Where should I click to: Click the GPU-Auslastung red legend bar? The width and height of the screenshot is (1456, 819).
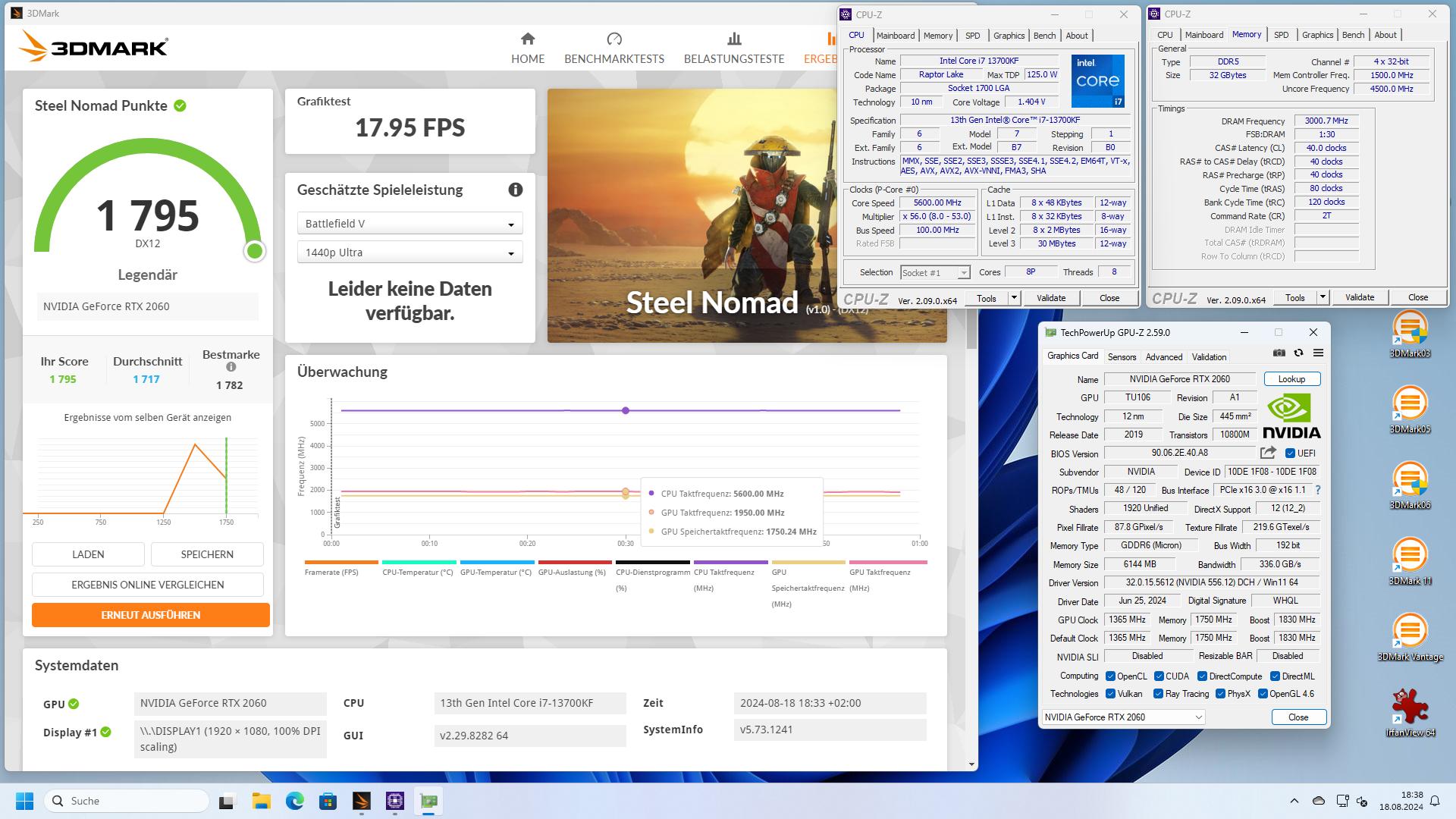[575, 562]
